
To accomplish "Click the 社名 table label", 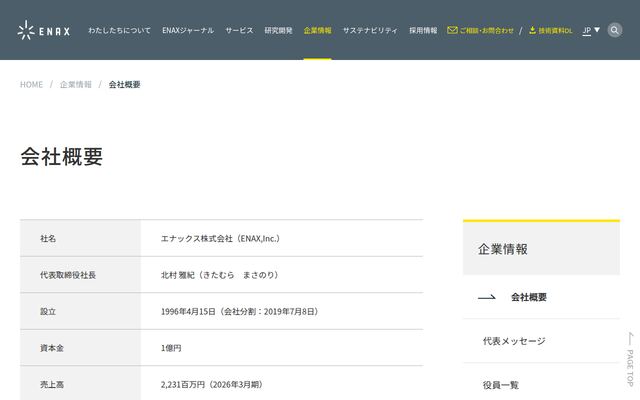I will click(48, 238).
